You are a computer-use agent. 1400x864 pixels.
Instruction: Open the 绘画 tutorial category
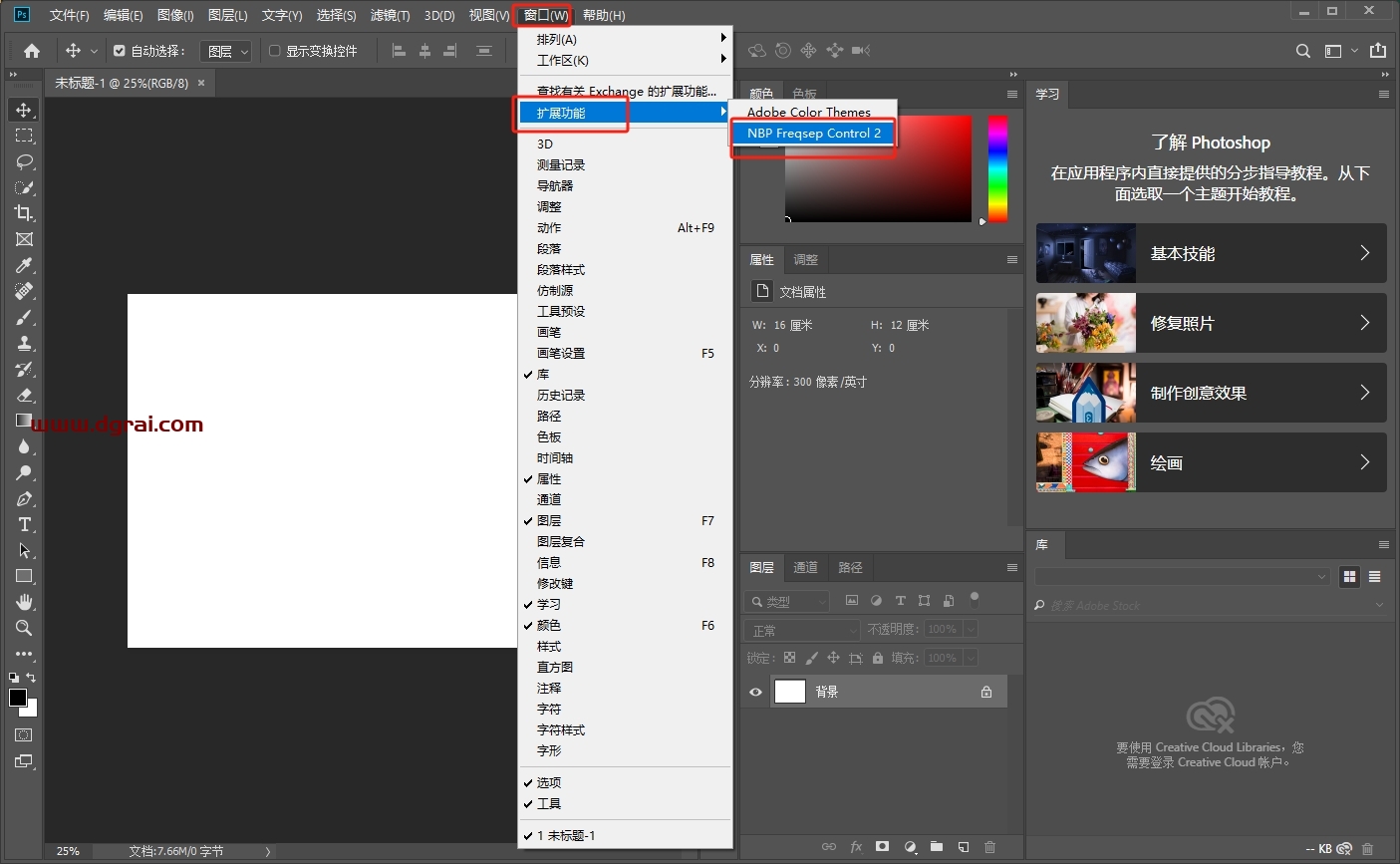[x=1211, y=462]
